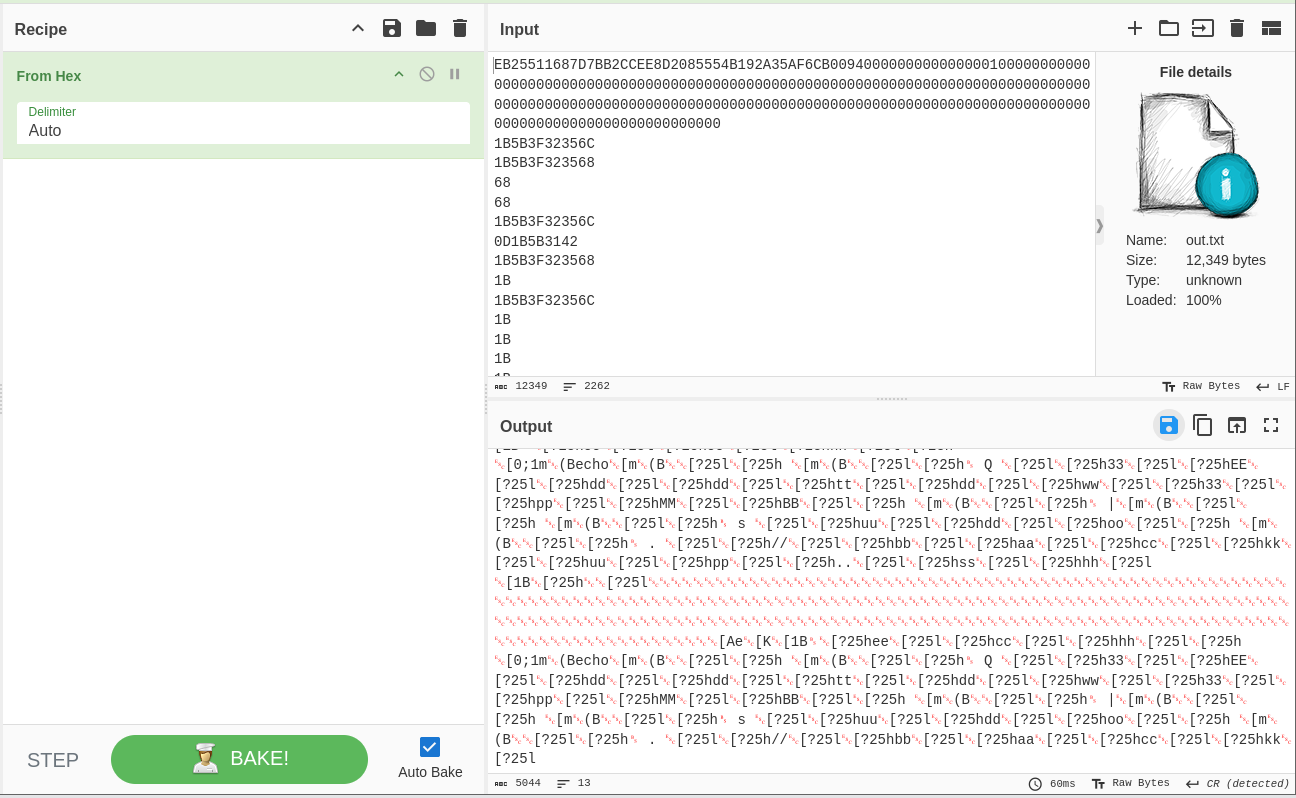Change the output CR end-of-line sequence

click(1238, 783)
